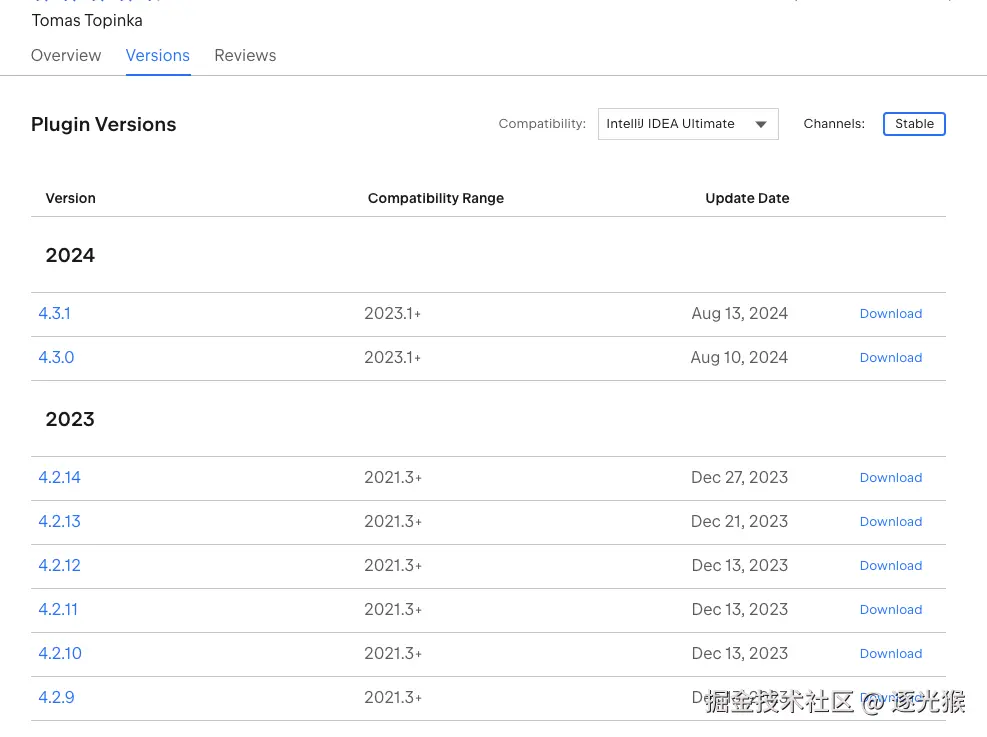The height and width of the screenshot is (737, 987).
Task: Click the 2023.1+ range of version 4.3.1
Action: (392, 313)
